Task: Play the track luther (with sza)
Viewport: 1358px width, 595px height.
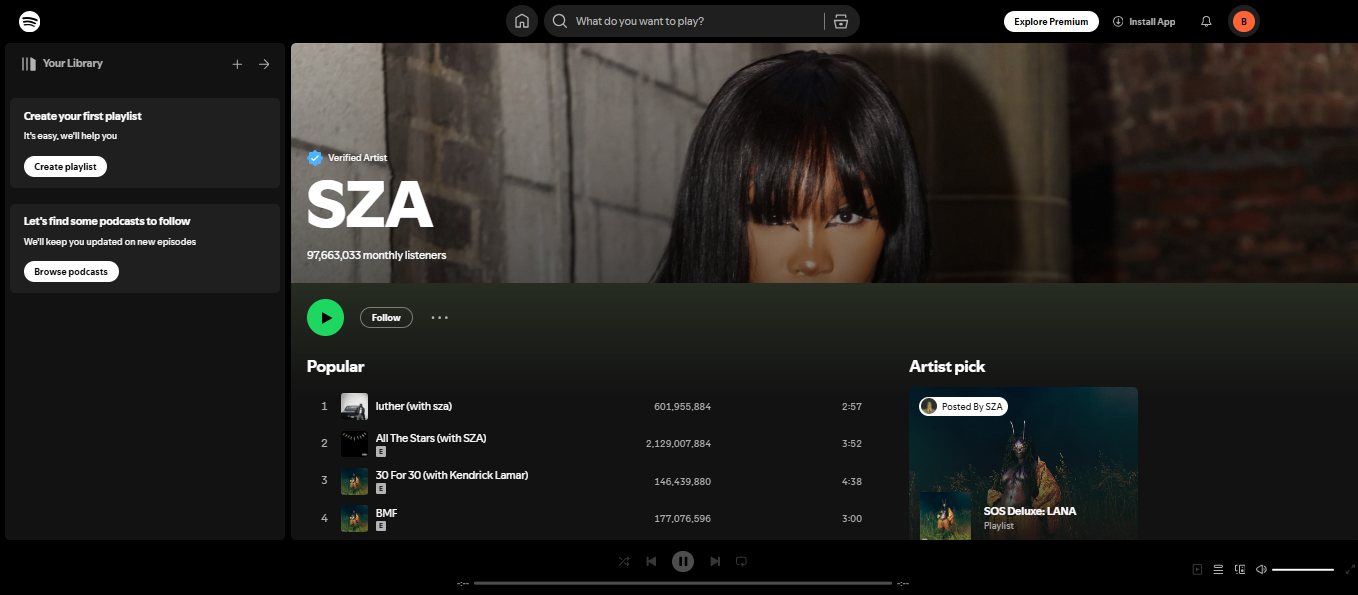Action: [412, 406]
